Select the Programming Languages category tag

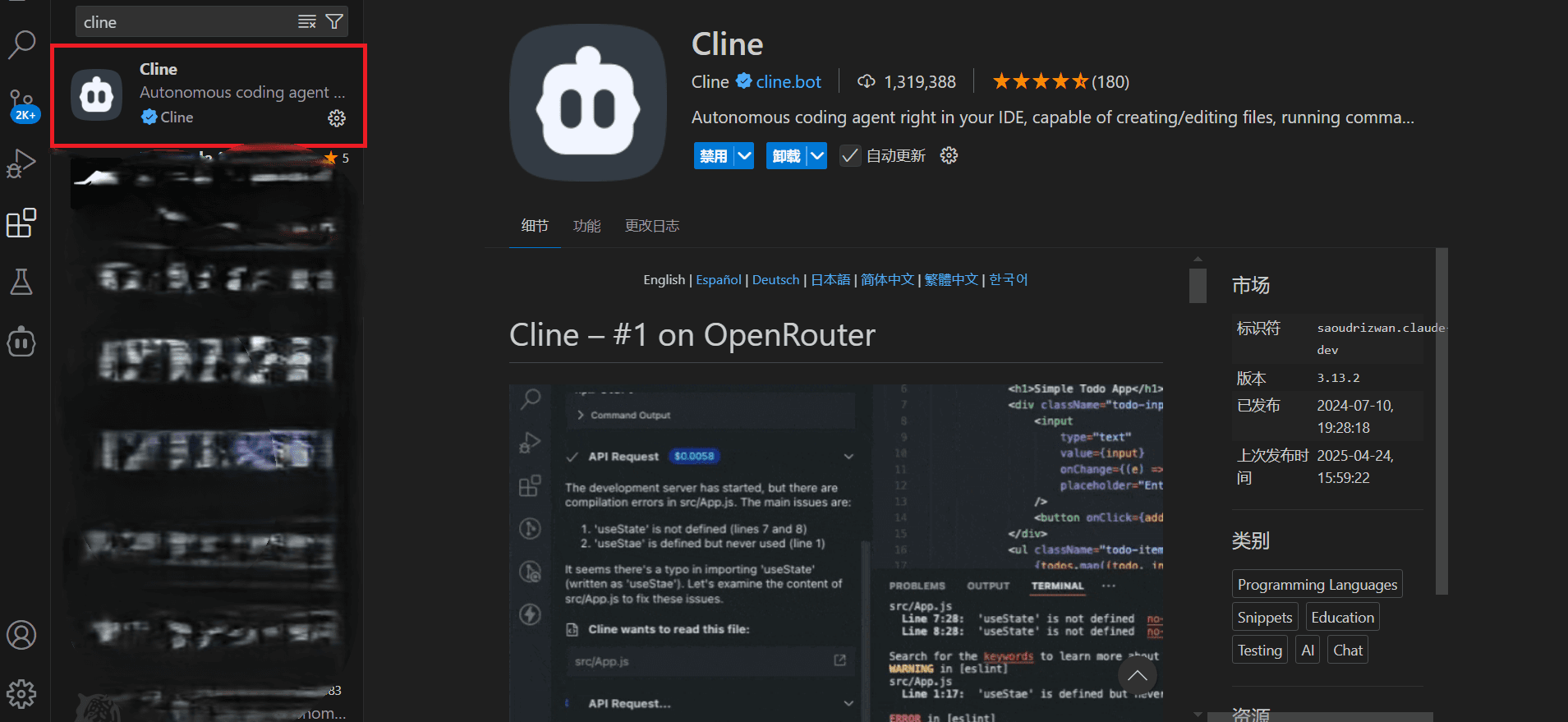(1317, 585)
